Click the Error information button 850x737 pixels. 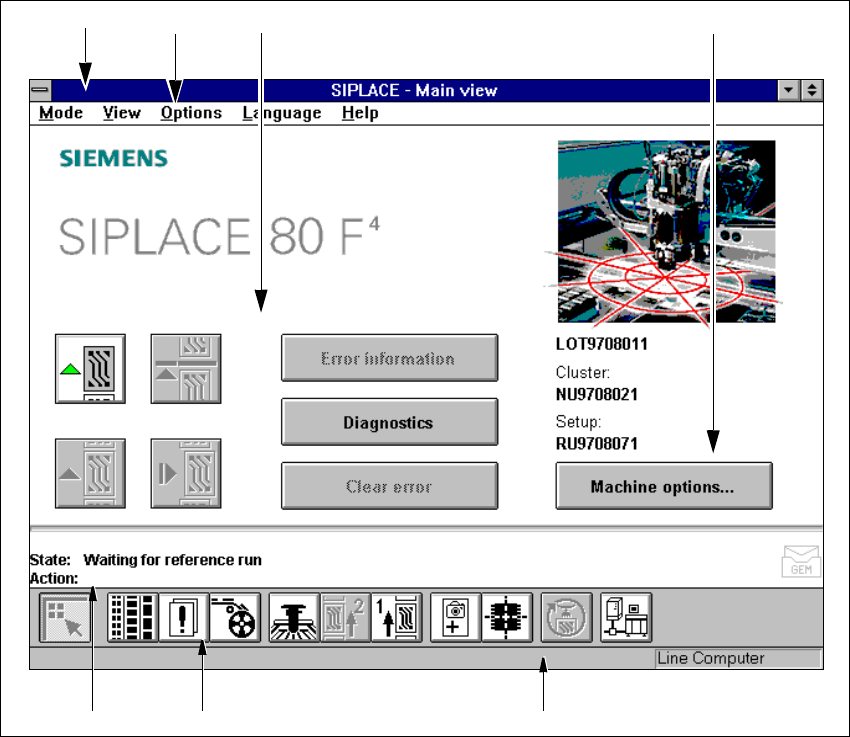point(389,358)
